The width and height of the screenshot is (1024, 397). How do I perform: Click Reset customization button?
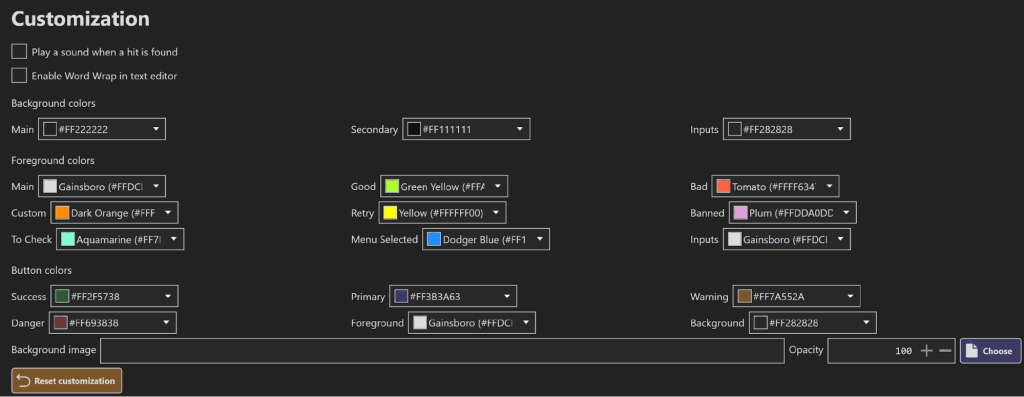tap(67, 381)
